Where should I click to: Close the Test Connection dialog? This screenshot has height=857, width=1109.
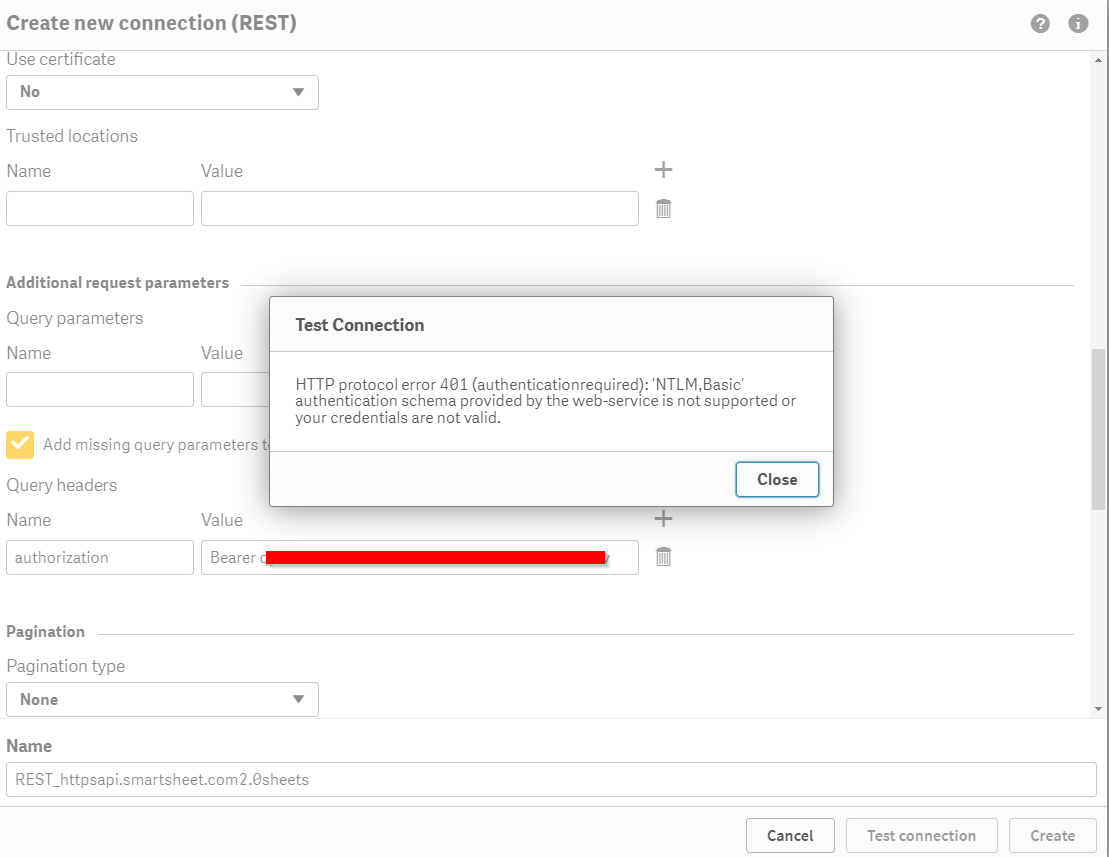point(777,479)
